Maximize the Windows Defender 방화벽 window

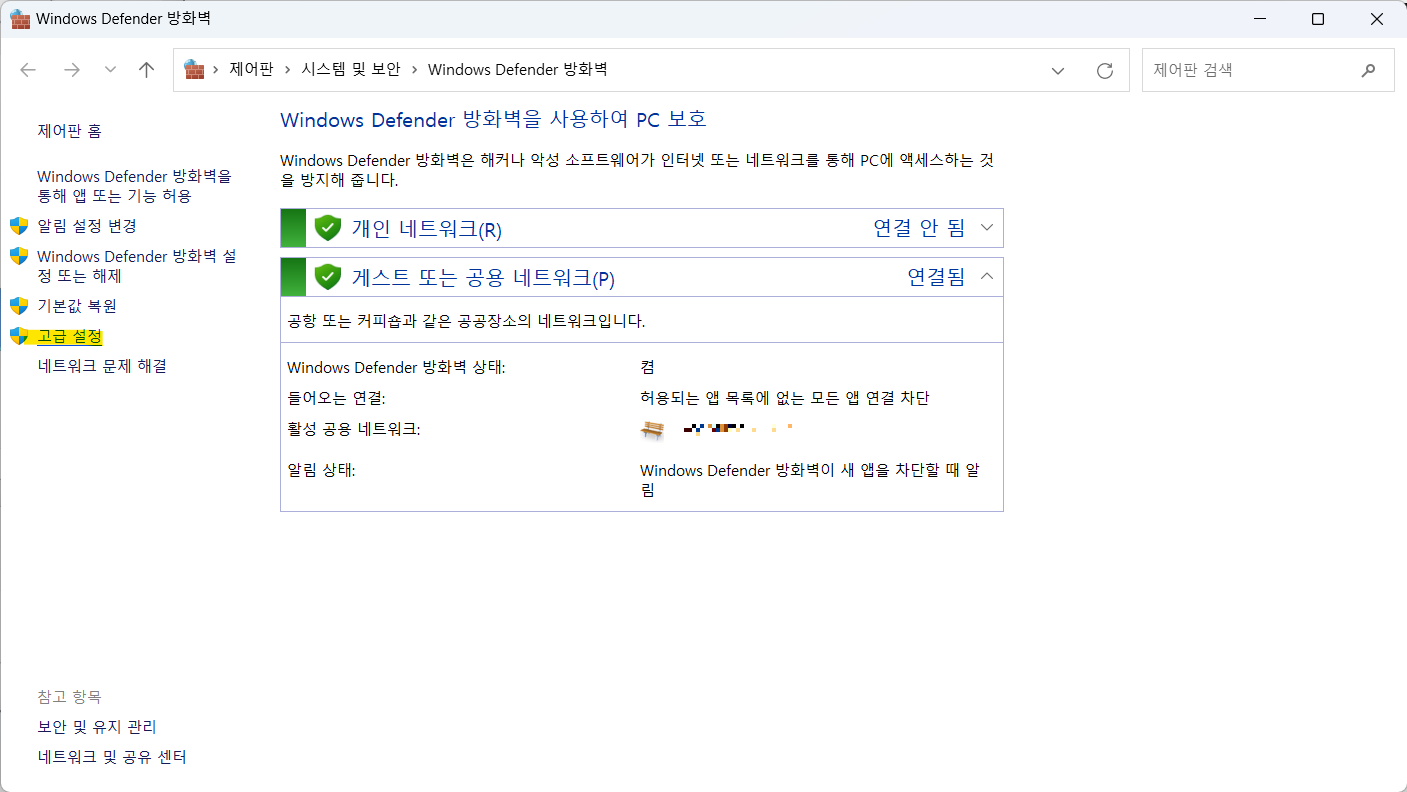tap(1318, 19)
